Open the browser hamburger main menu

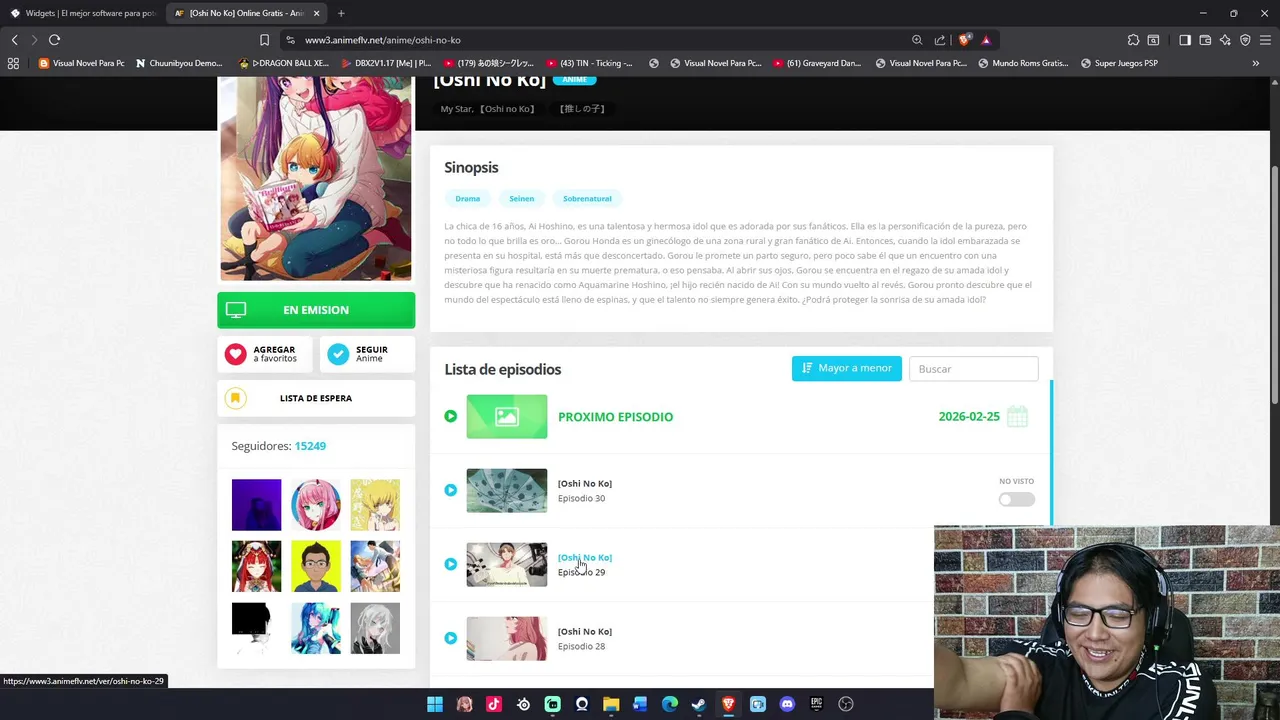pos(1266,40)
